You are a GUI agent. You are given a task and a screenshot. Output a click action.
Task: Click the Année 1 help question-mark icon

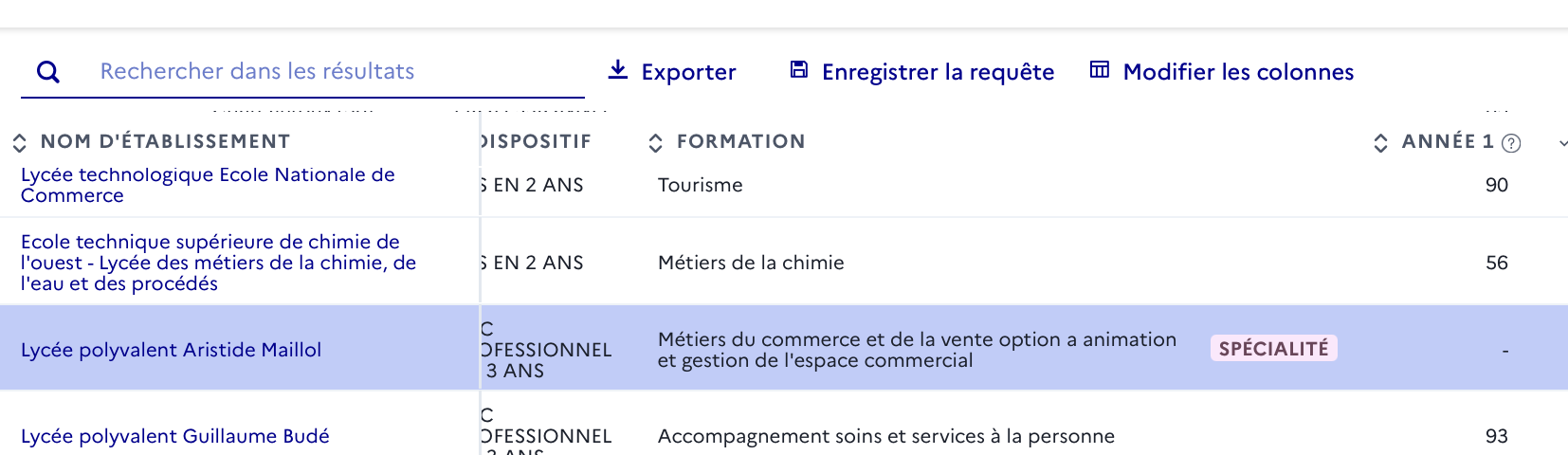click(1512, 143)
